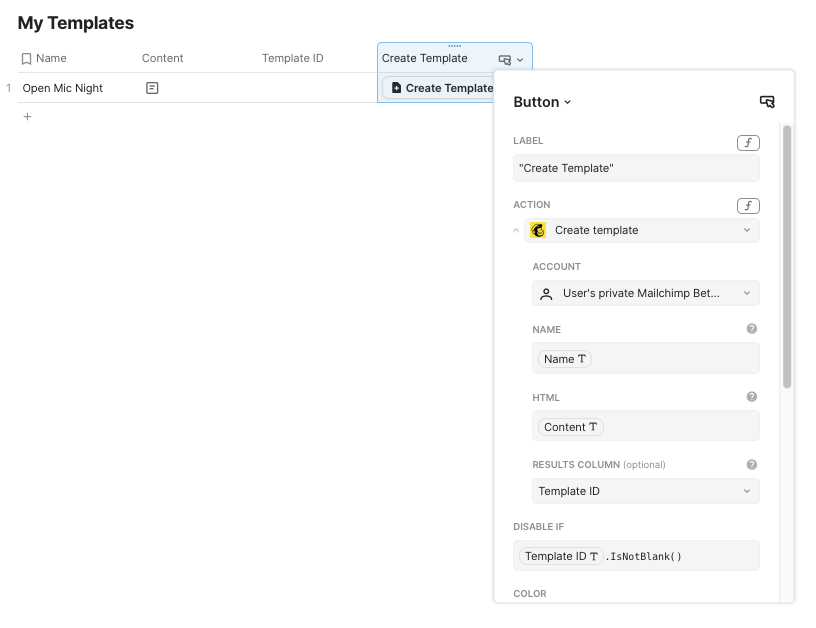Image resolution: width=816 pixels, height=628 pixels.
Task: Open the Button column type dropdown
Action: (x=542, y=102)
